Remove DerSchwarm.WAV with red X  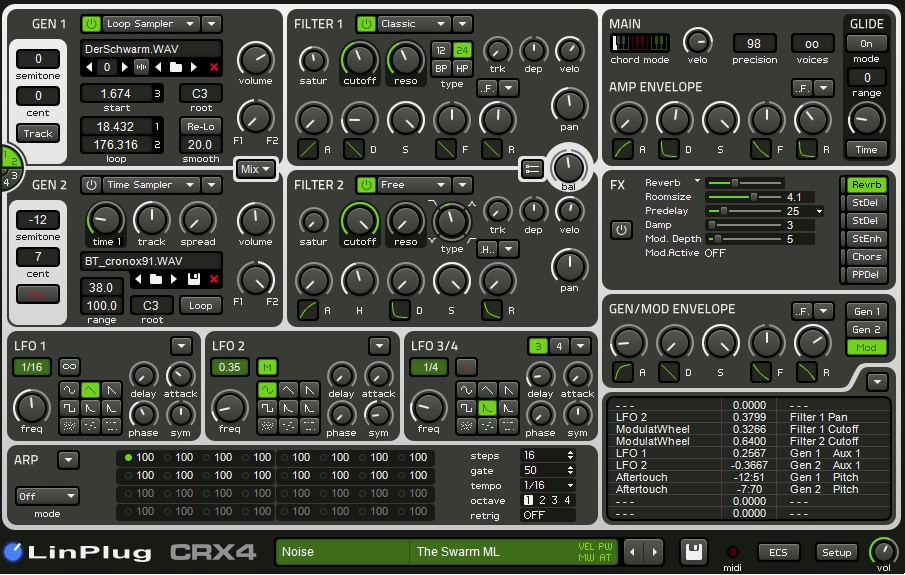coord(214,67)
